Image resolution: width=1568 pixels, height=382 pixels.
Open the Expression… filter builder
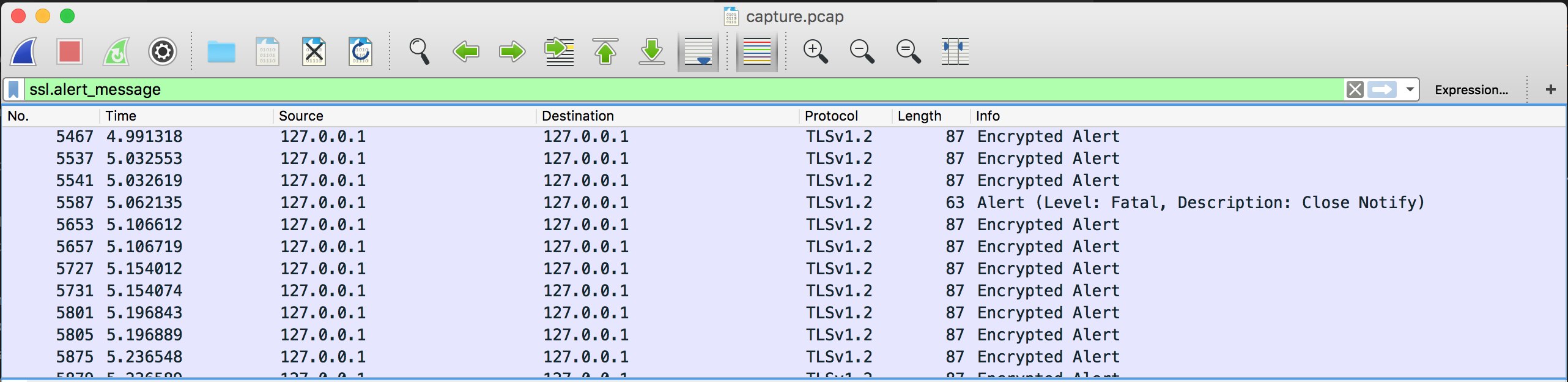[x=1471, y=90]
